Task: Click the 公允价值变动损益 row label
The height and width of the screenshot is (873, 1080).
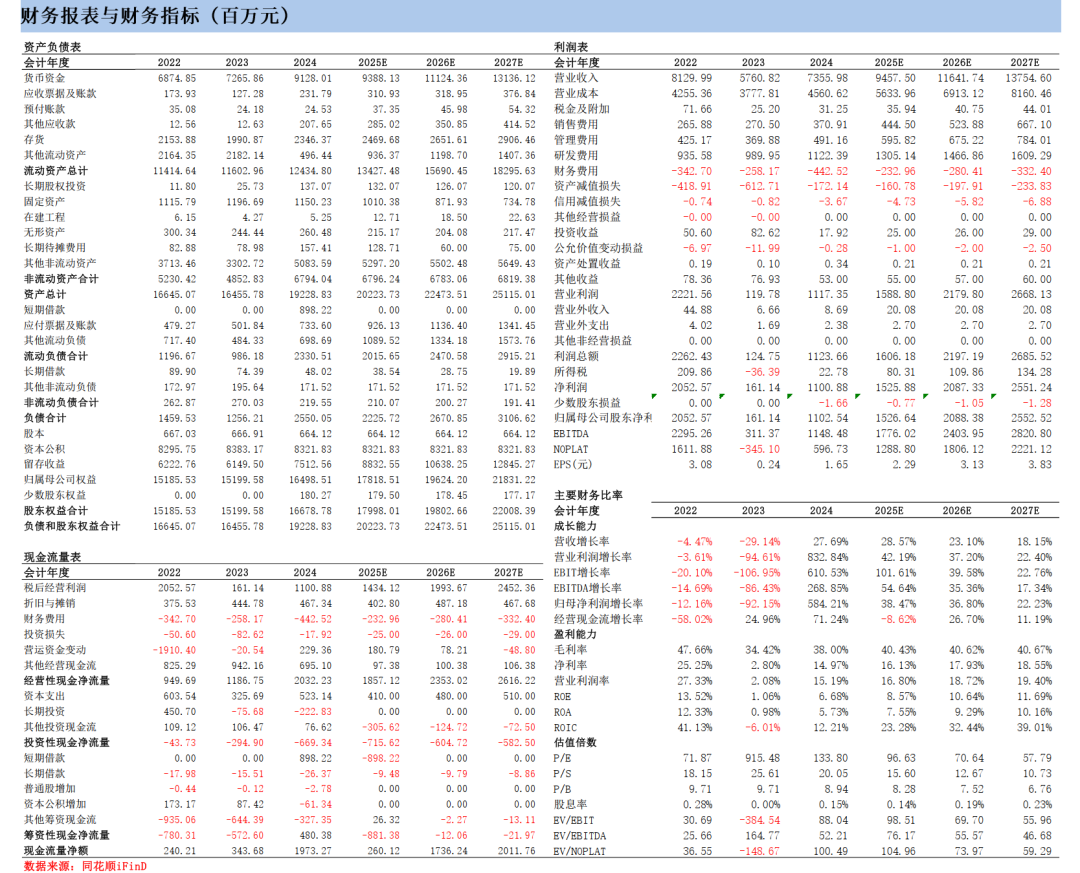Action: click(x=598, y=247)
